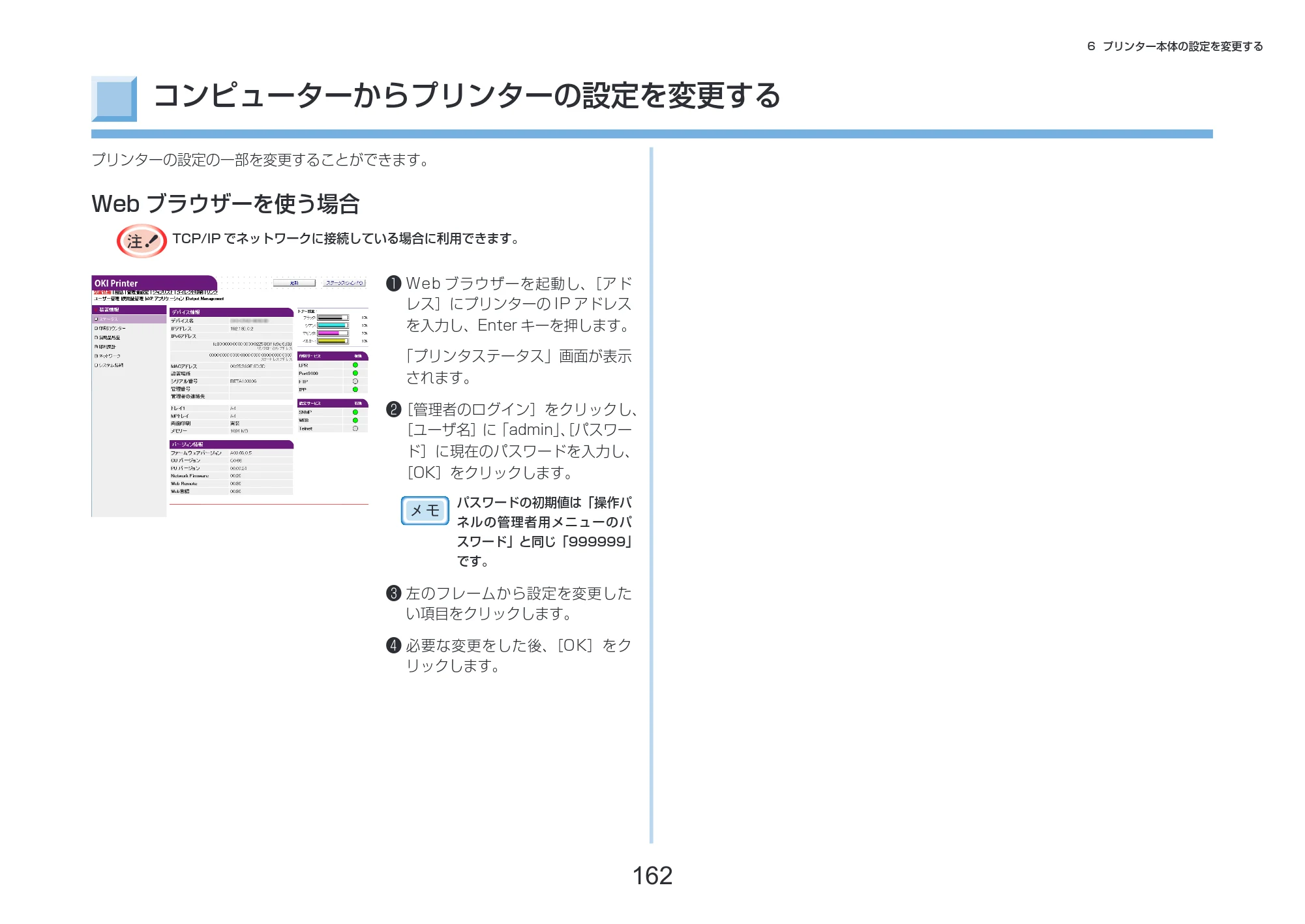Click the green WEB status indicator
Viewport: 1305px width, 924px height.
[355, 421]
